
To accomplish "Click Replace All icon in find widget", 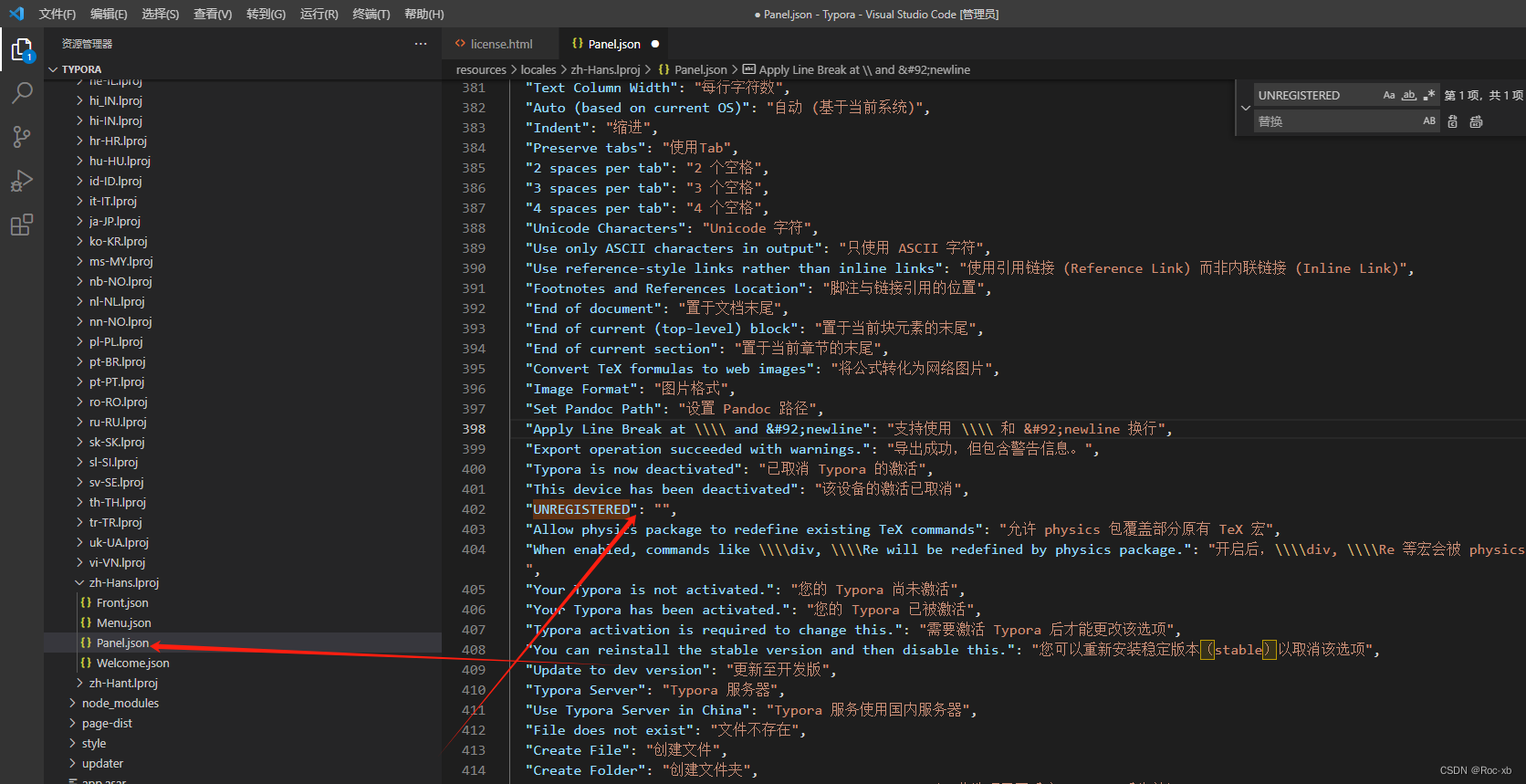I will [1476, 121].
